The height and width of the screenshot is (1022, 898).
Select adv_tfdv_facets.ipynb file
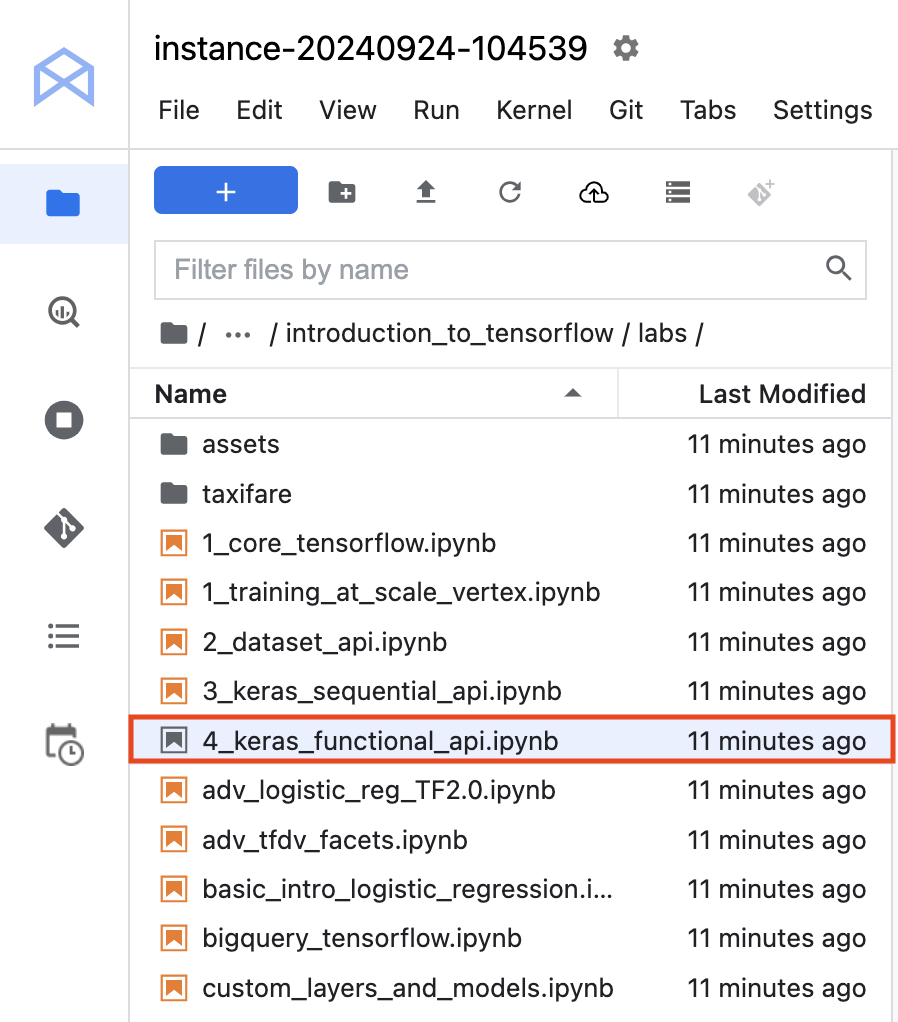(511, 840)
